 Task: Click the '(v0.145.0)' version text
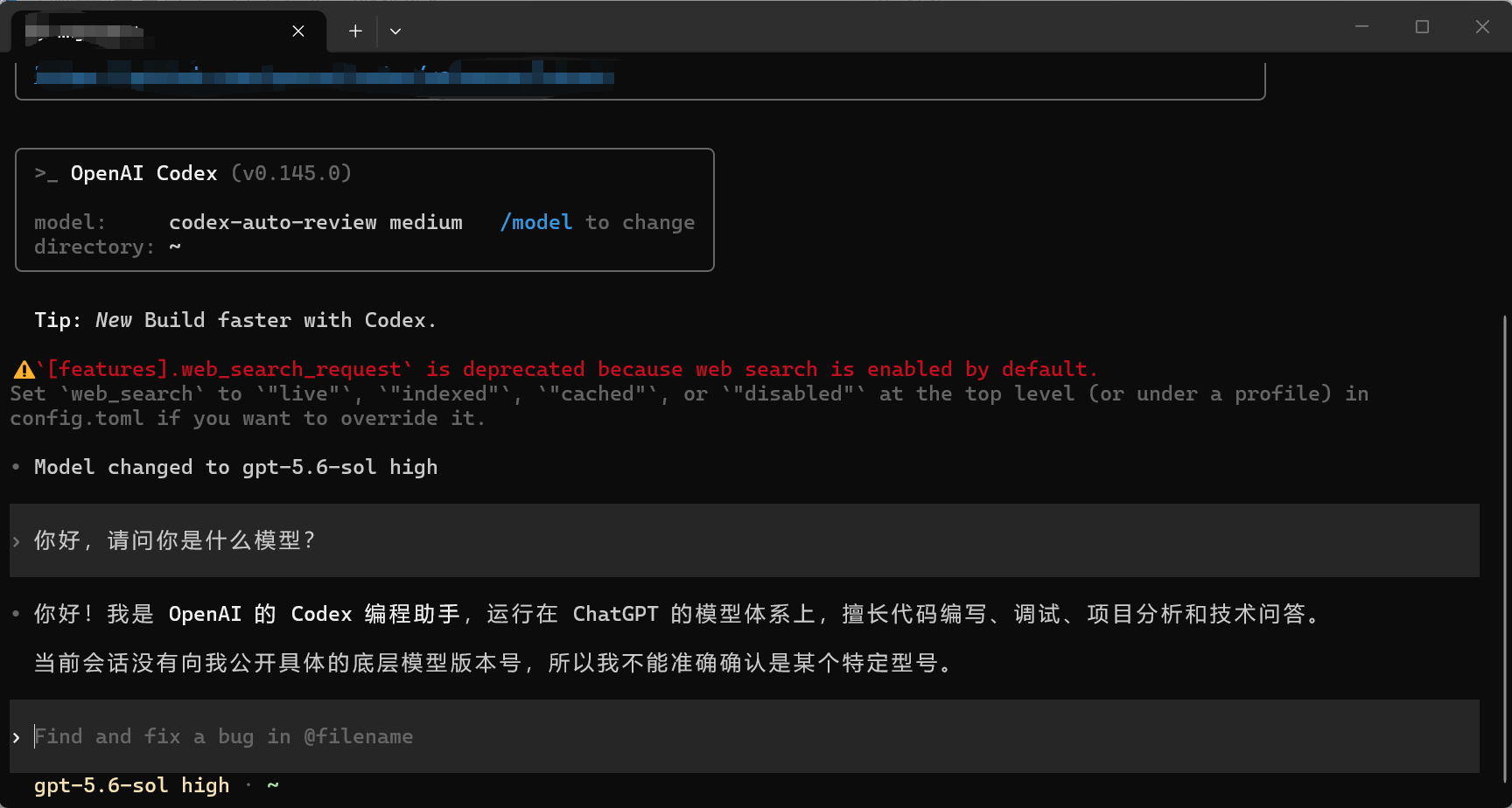[x=291, y=173]
